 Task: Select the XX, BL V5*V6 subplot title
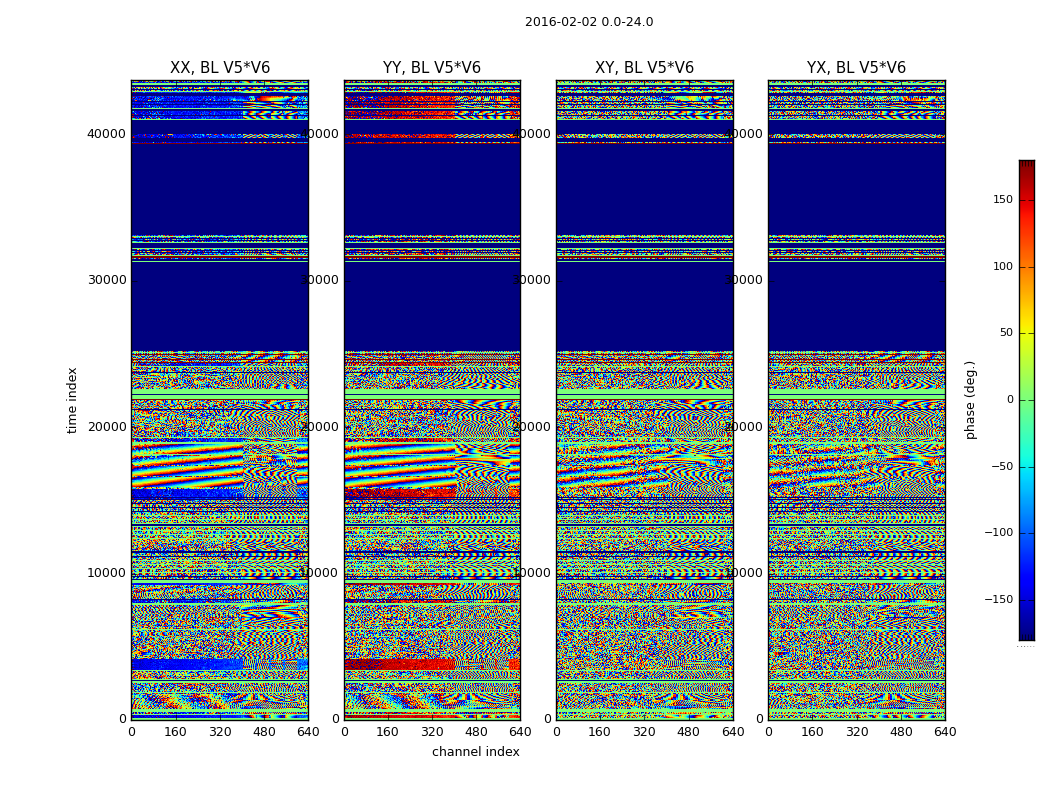(220, 68)
